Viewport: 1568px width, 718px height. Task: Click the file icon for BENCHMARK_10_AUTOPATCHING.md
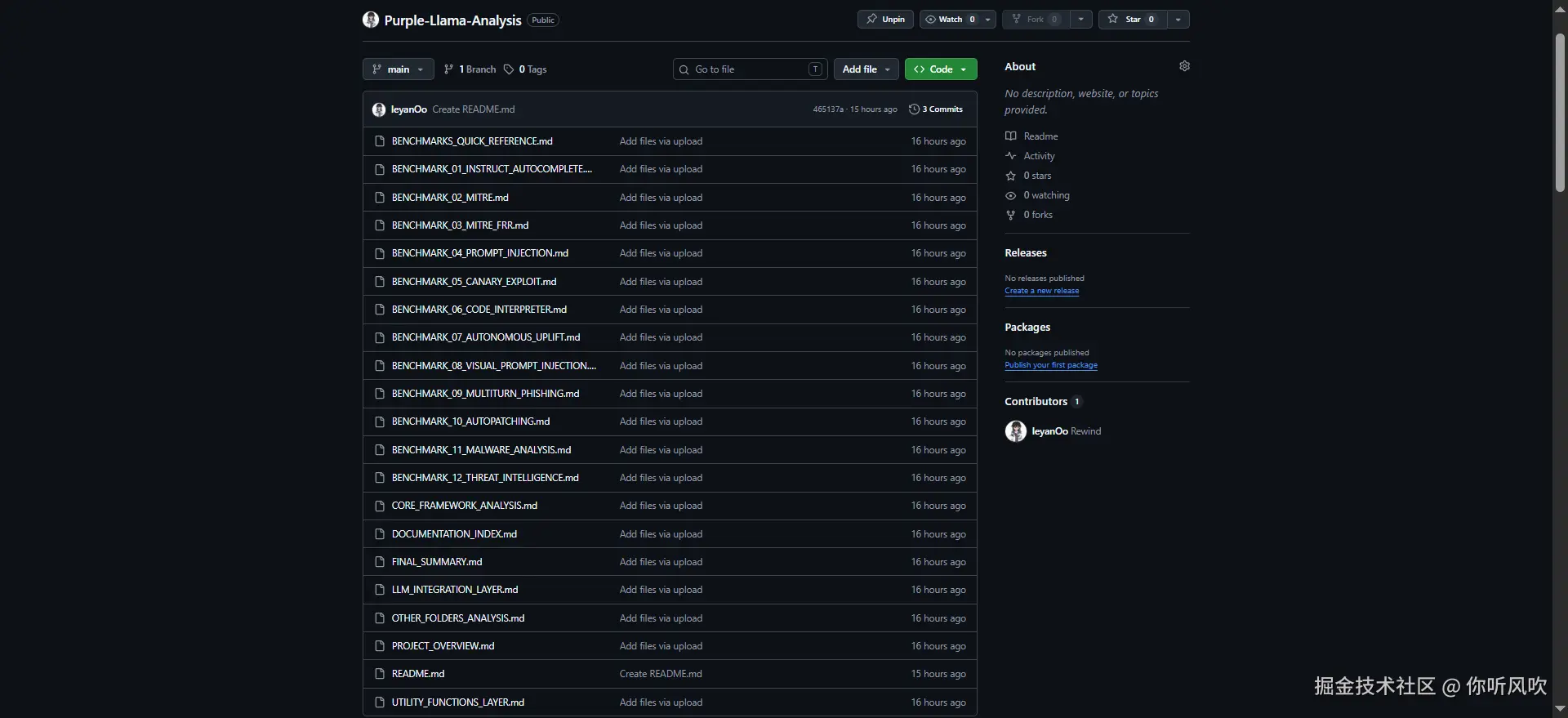tap(379, 421)
